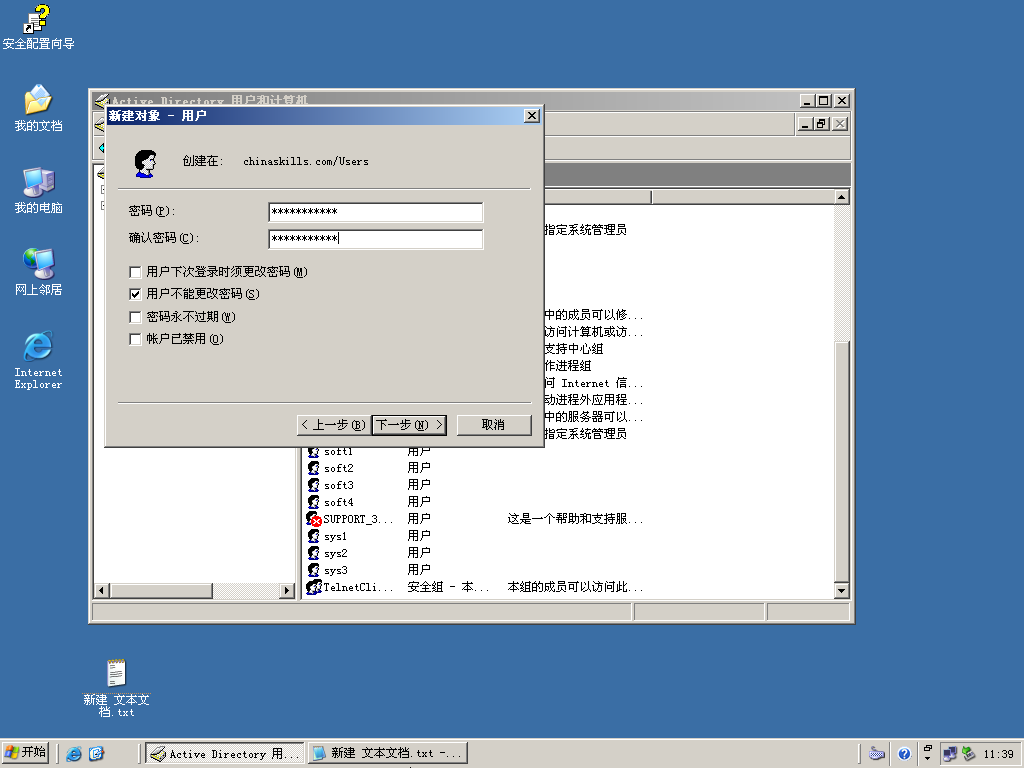1024x768 pixels.
Task: Launch Internet Explorer from desktop
Action: [38, 360]
